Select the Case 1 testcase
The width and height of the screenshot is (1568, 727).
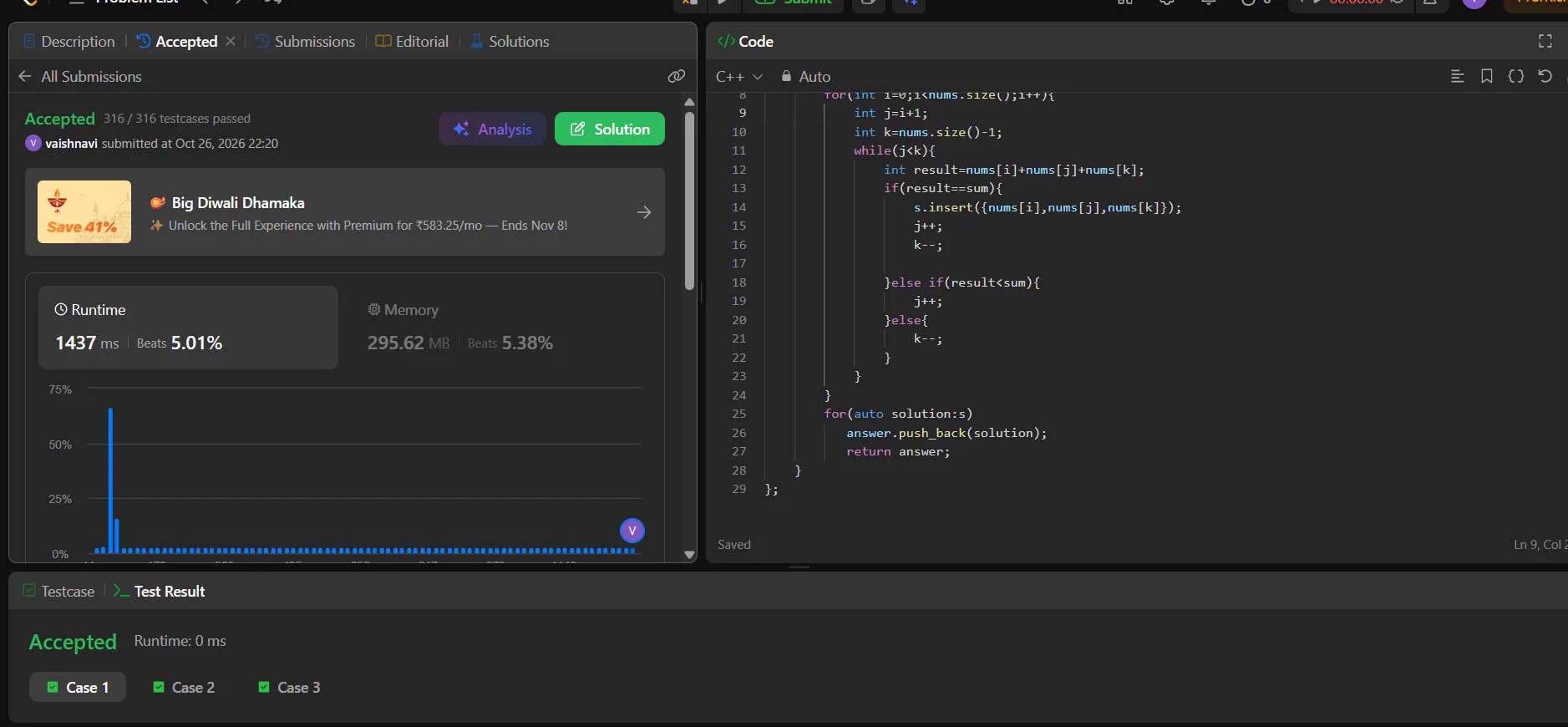[78, 687]
